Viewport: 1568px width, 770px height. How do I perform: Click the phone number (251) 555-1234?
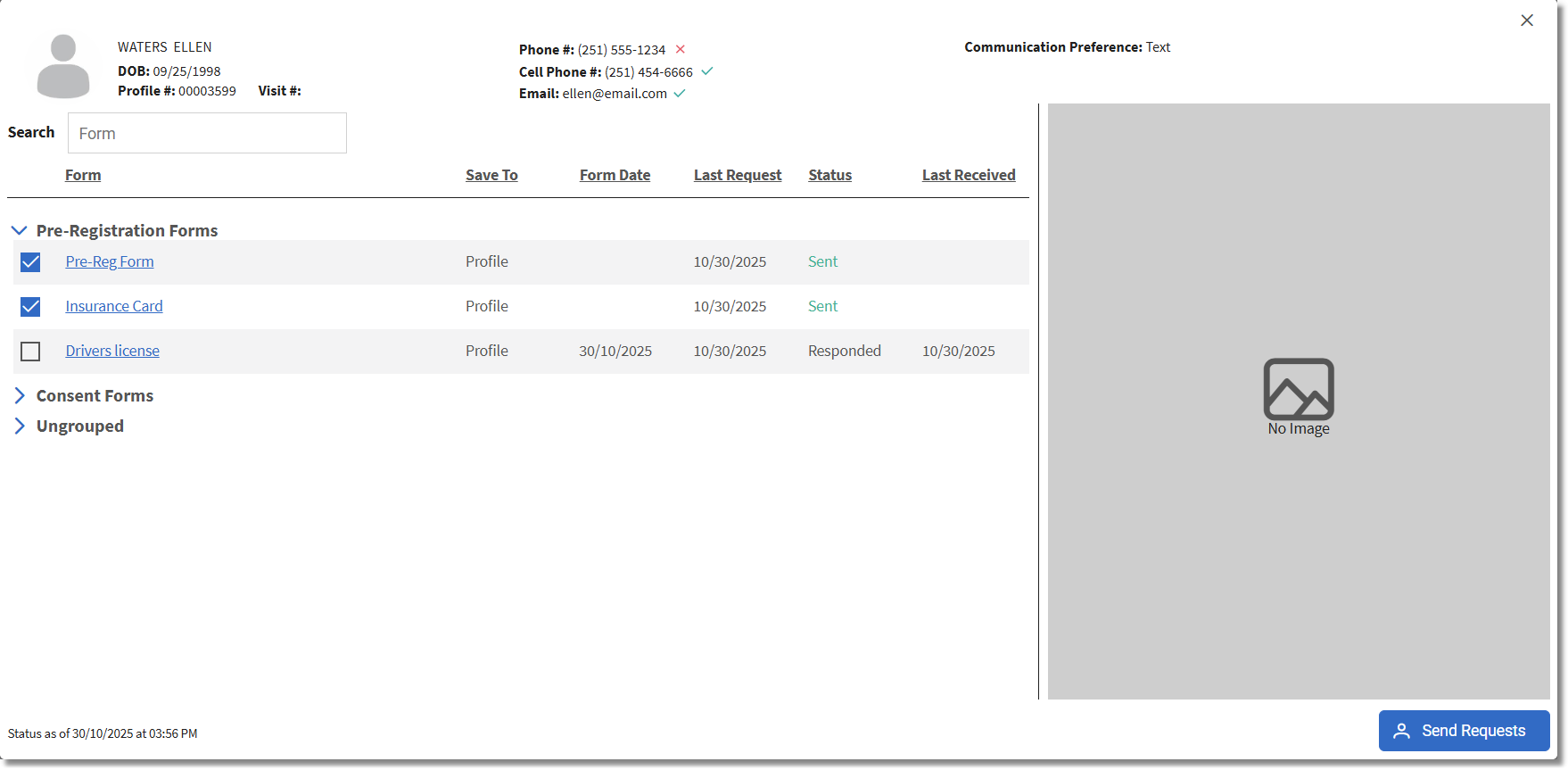pos(622,49)
